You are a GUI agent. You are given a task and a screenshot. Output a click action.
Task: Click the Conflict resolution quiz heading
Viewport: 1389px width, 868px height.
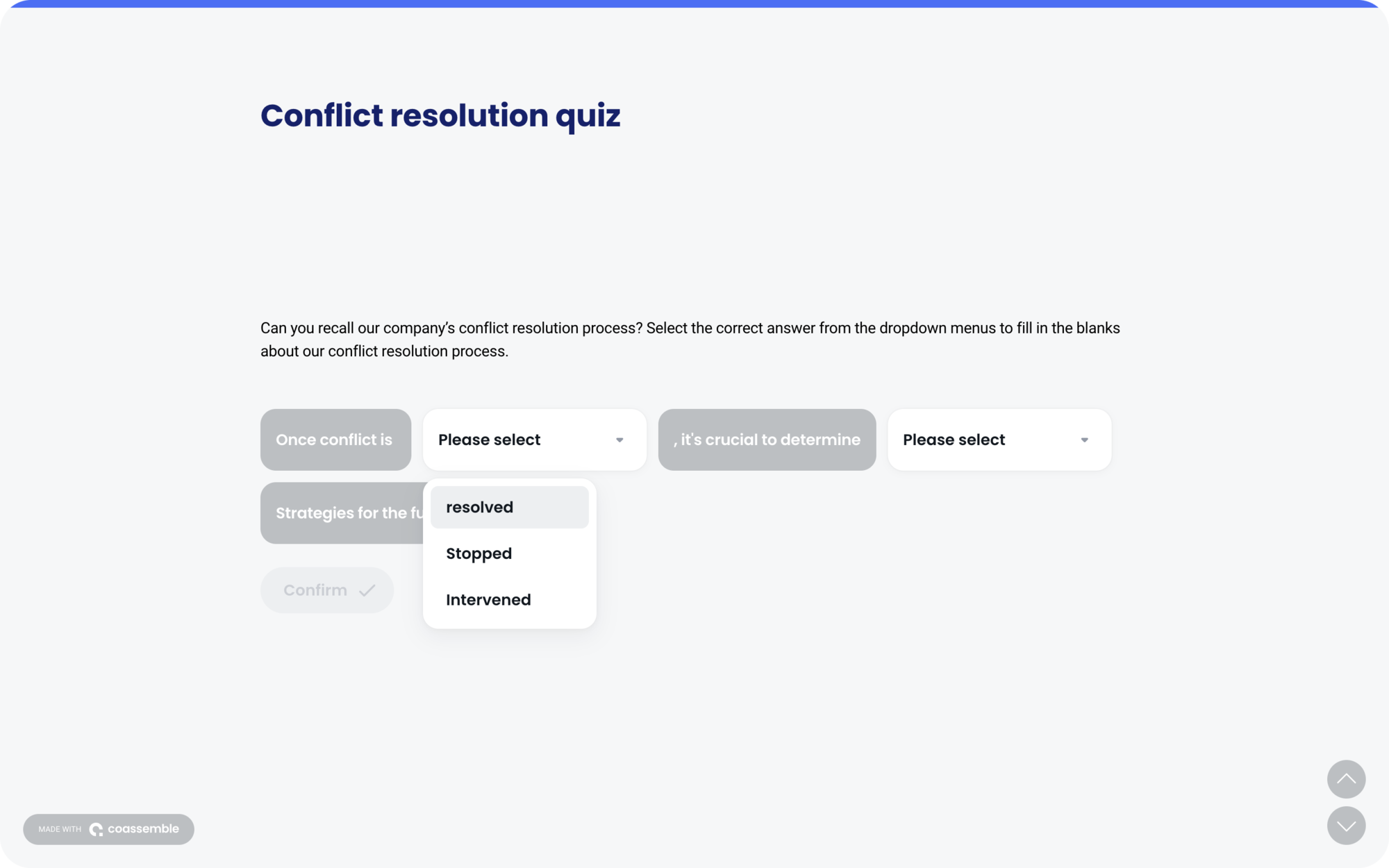440,115
